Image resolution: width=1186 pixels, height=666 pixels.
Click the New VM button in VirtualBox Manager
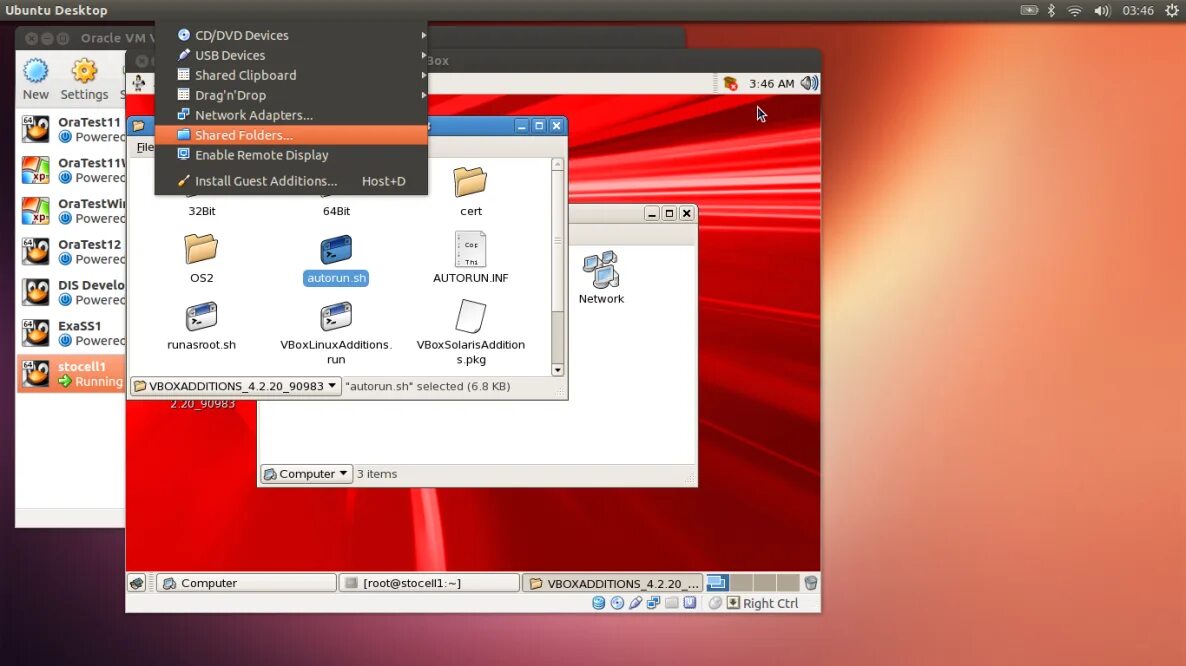tap(36, 79)
